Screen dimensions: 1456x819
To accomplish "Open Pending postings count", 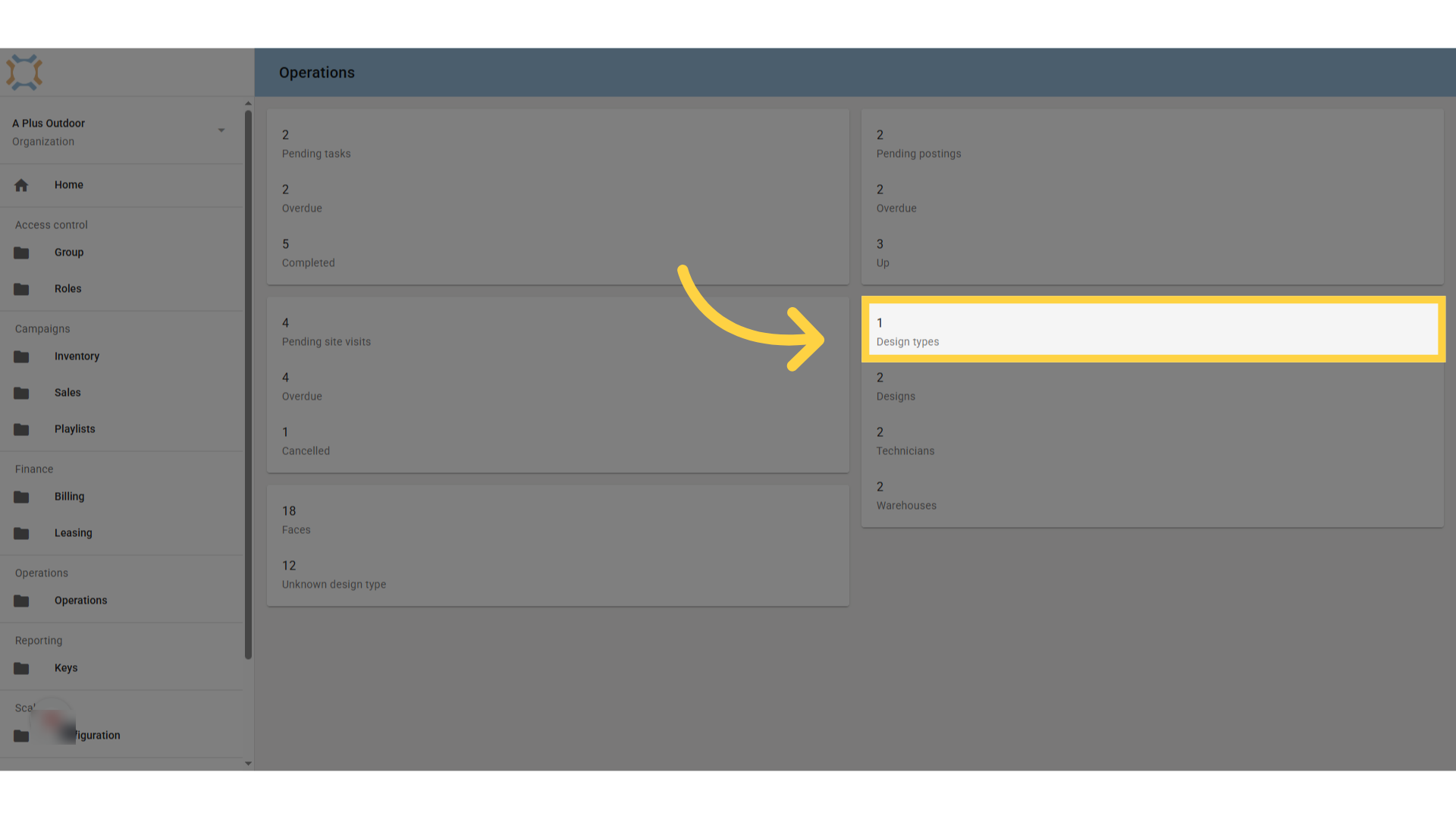I will pos(1153,144).
